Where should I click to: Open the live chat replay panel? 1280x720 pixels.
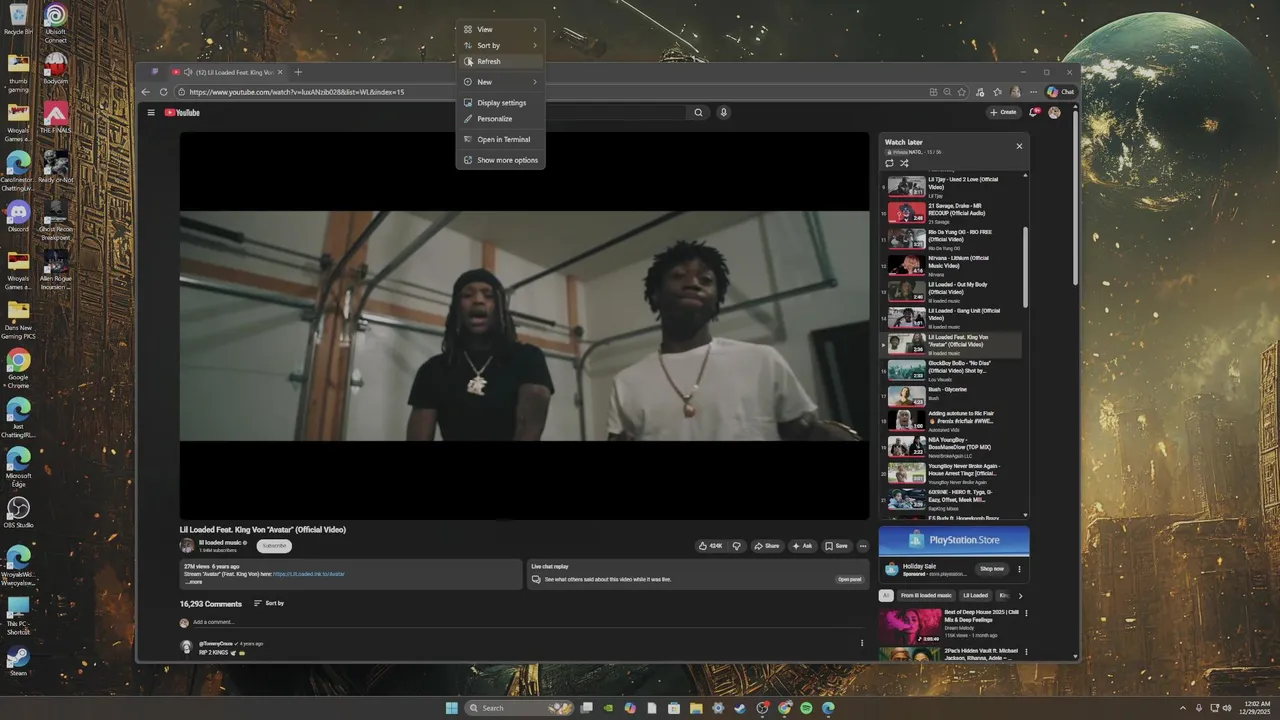[850, 579]
